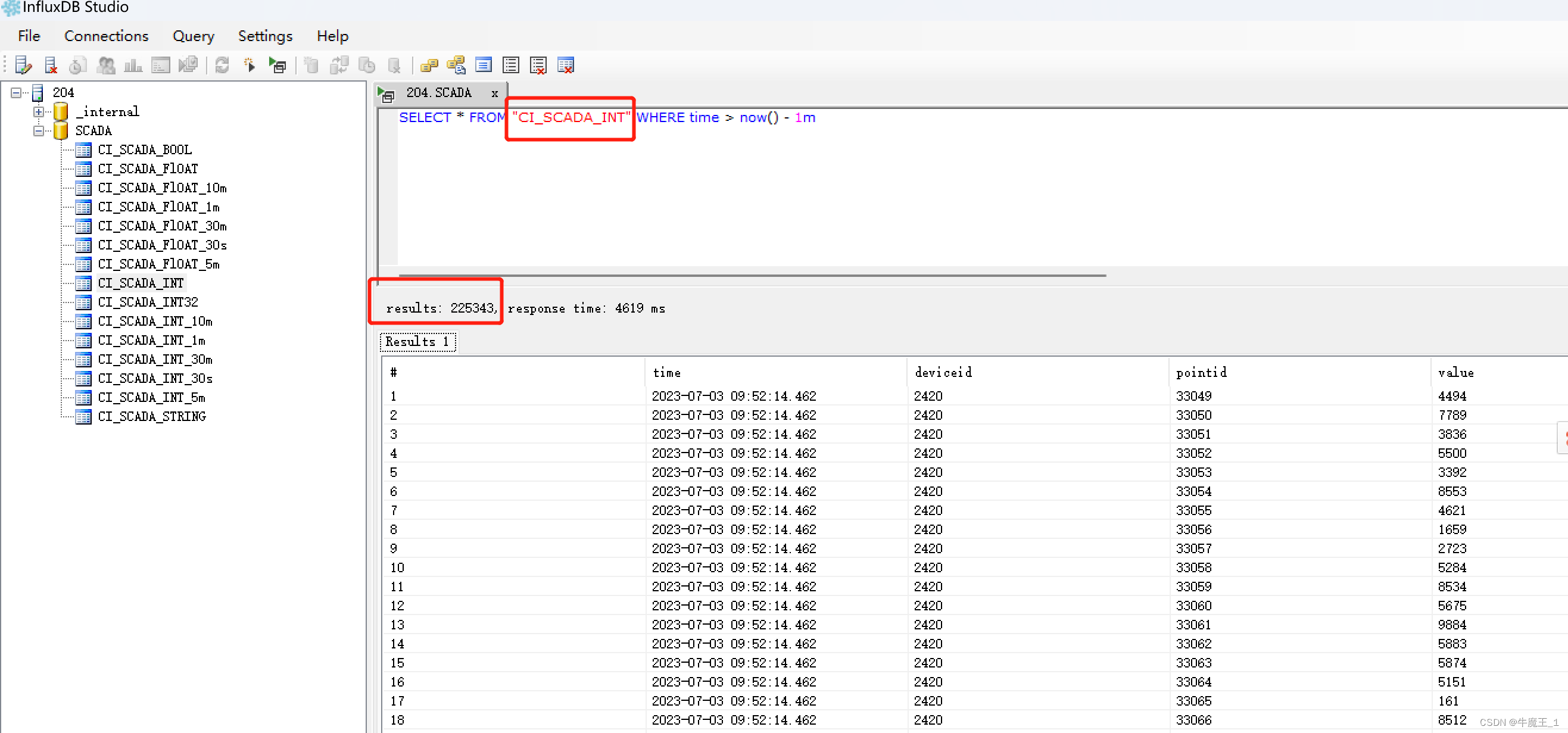Image resolution: width=1568 pixels, height=733 pixels.
Task: Click the refresh toolbar icon
Action: coord(222,64)
